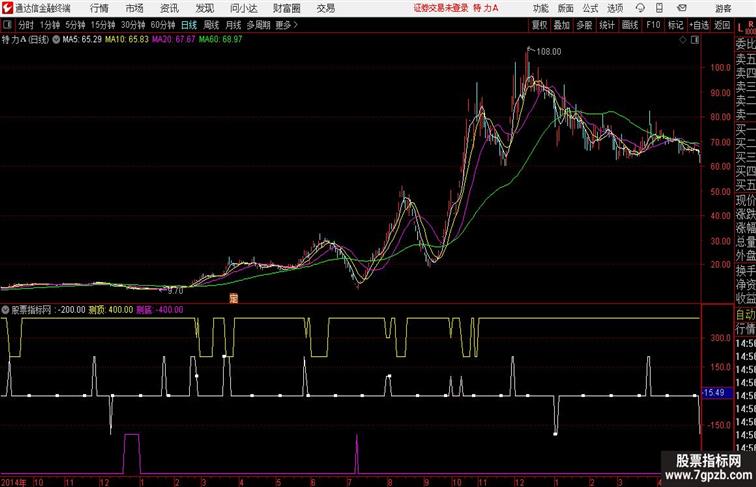Open the customer service headset icon
The width and height of the screenshot is (756, 487).
tap(640, 8)
